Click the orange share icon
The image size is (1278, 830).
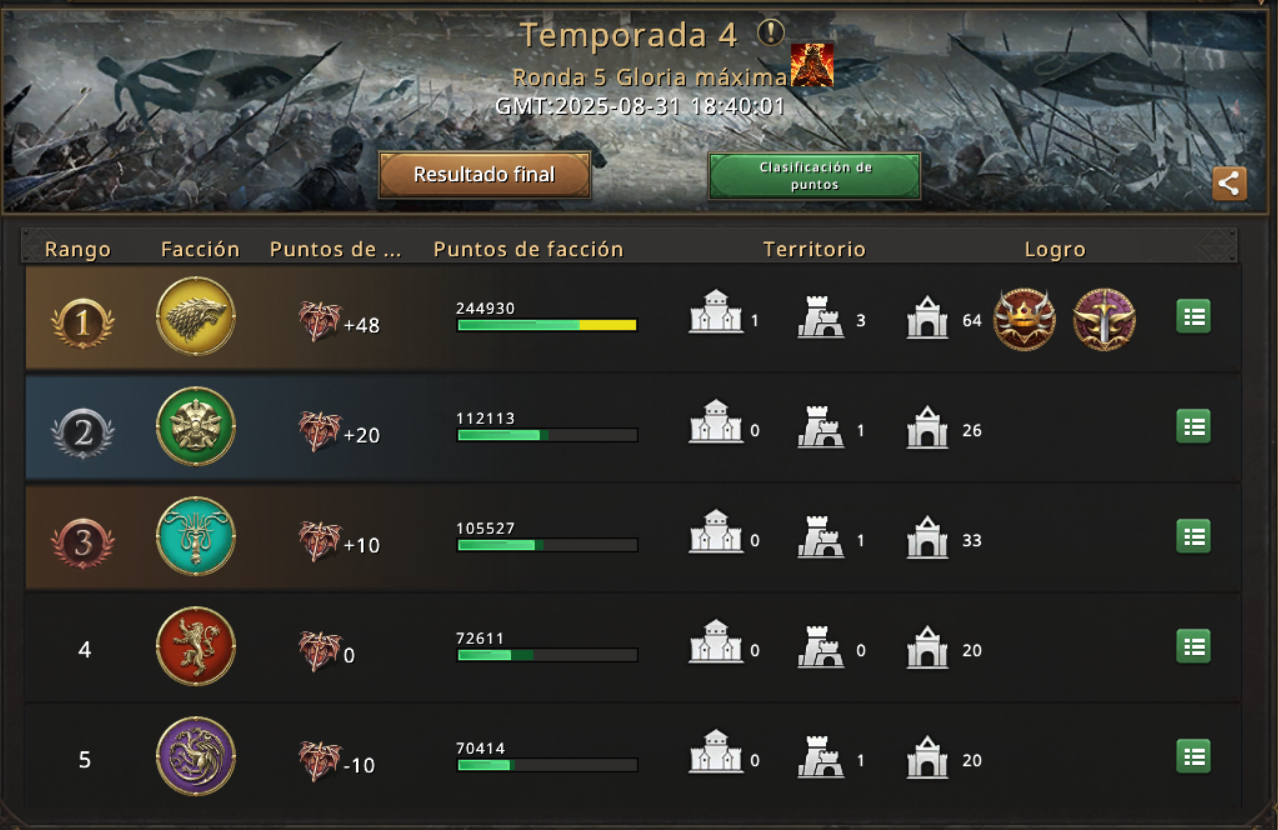click(x=1229, y=183)
